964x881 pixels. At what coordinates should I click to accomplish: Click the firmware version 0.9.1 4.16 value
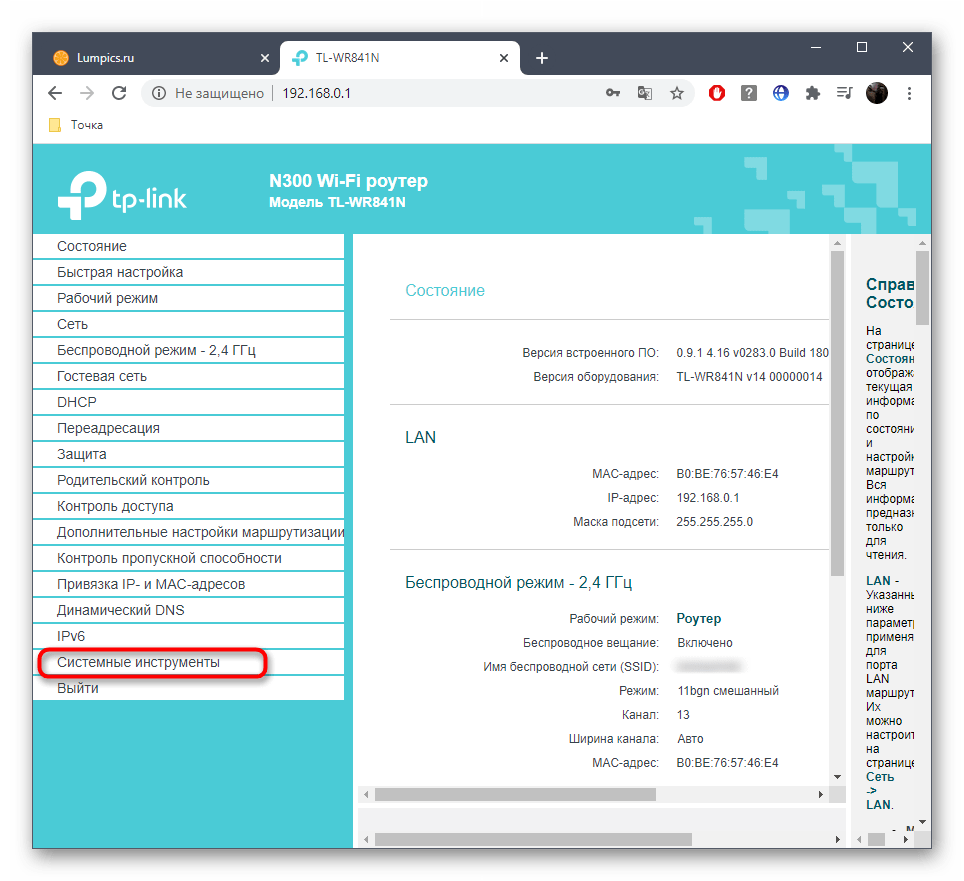752,353
